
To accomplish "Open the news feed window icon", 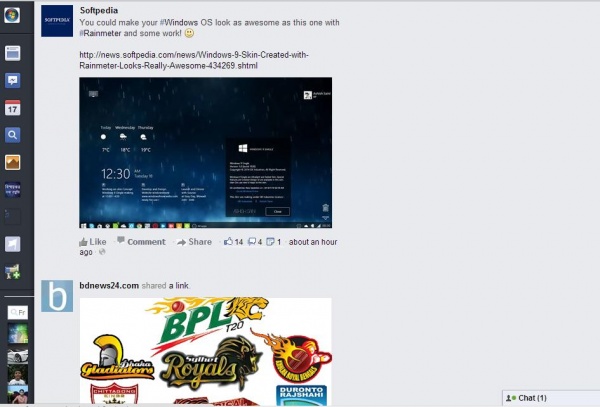I will (13, 53).
